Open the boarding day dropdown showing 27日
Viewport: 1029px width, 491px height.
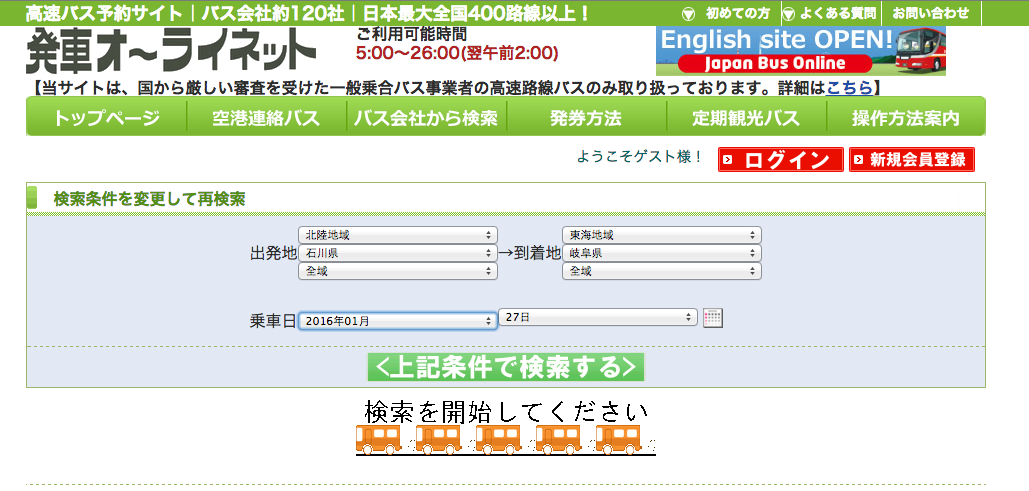[598, 317]
